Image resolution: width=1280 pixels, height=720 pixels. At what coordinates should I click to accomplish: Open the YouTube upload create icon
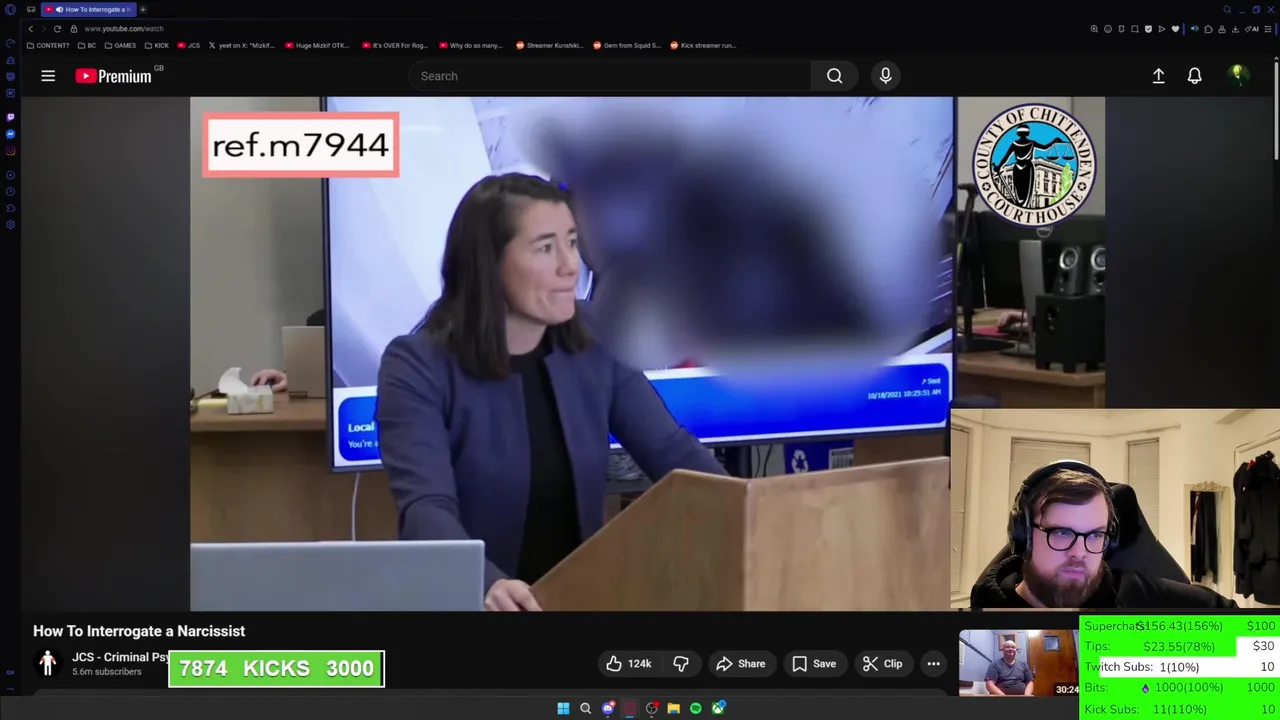(x=1158, y=76)
